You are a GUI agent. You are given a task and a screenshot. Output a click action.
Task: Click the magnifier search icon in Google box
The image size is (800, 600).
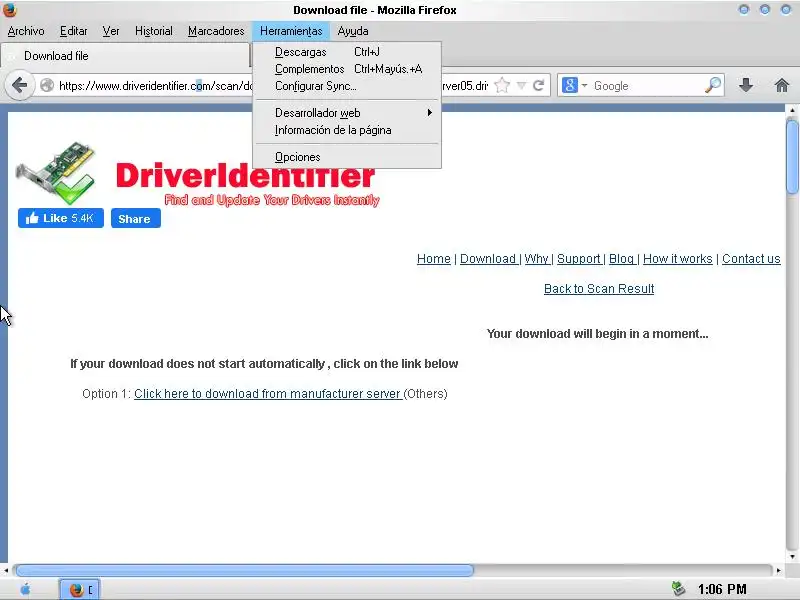click(x=713, y=85)
